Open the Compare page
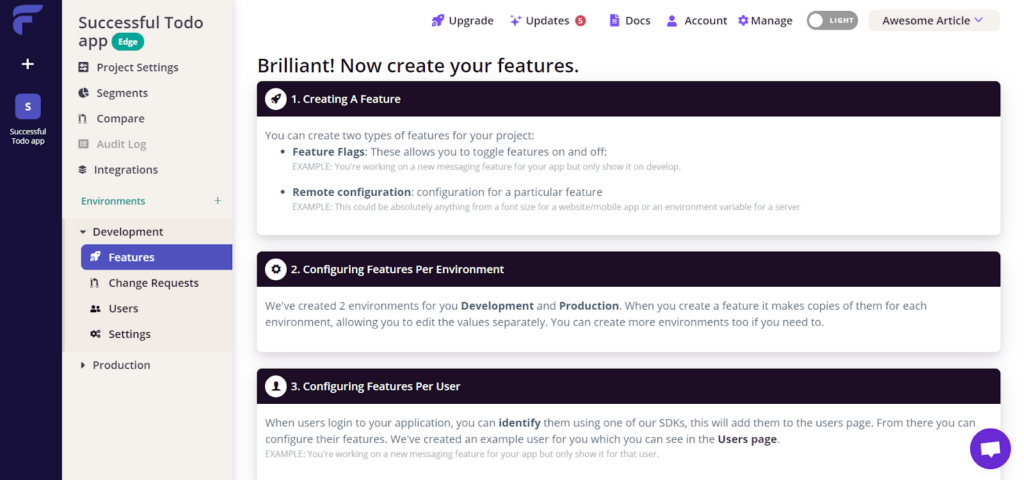This screenshot has height=480, width=1024. [x=120, y=119]
